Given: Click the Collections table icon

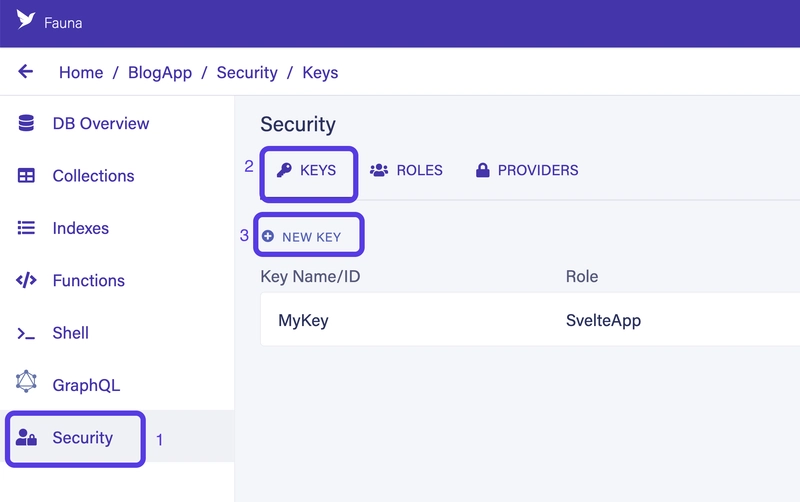Looking at the screenshot, I should click(x=26, y=175).
